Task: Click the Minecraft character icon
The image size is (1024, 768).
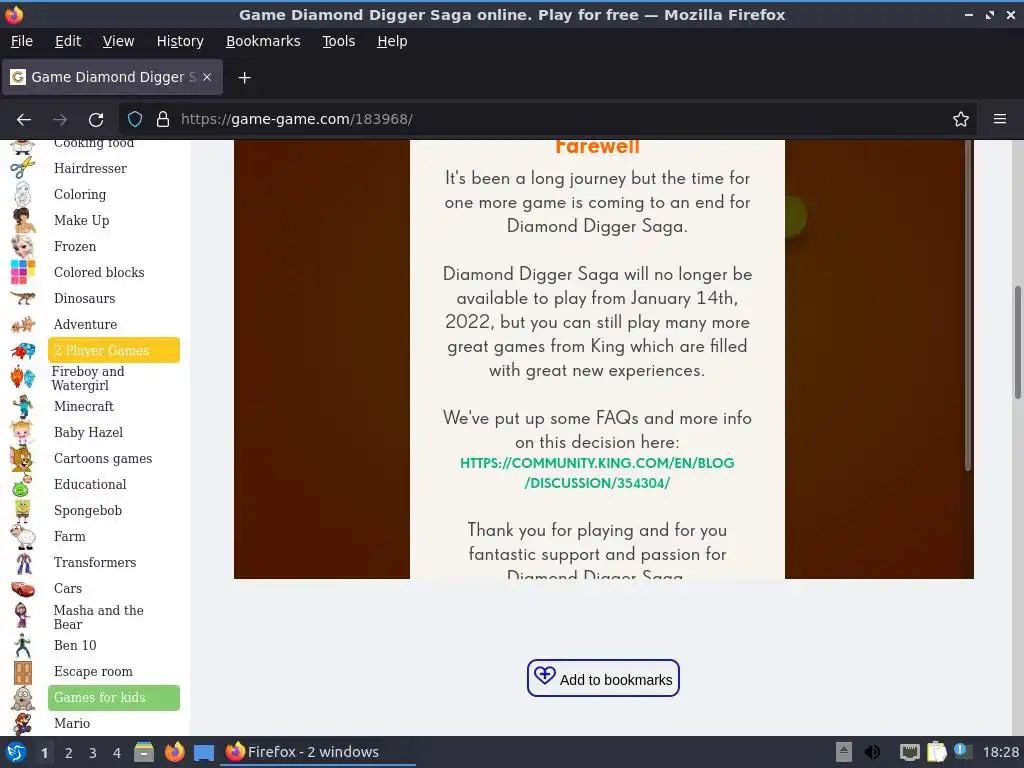Action: pyautogui.click(x=23, y=406)
